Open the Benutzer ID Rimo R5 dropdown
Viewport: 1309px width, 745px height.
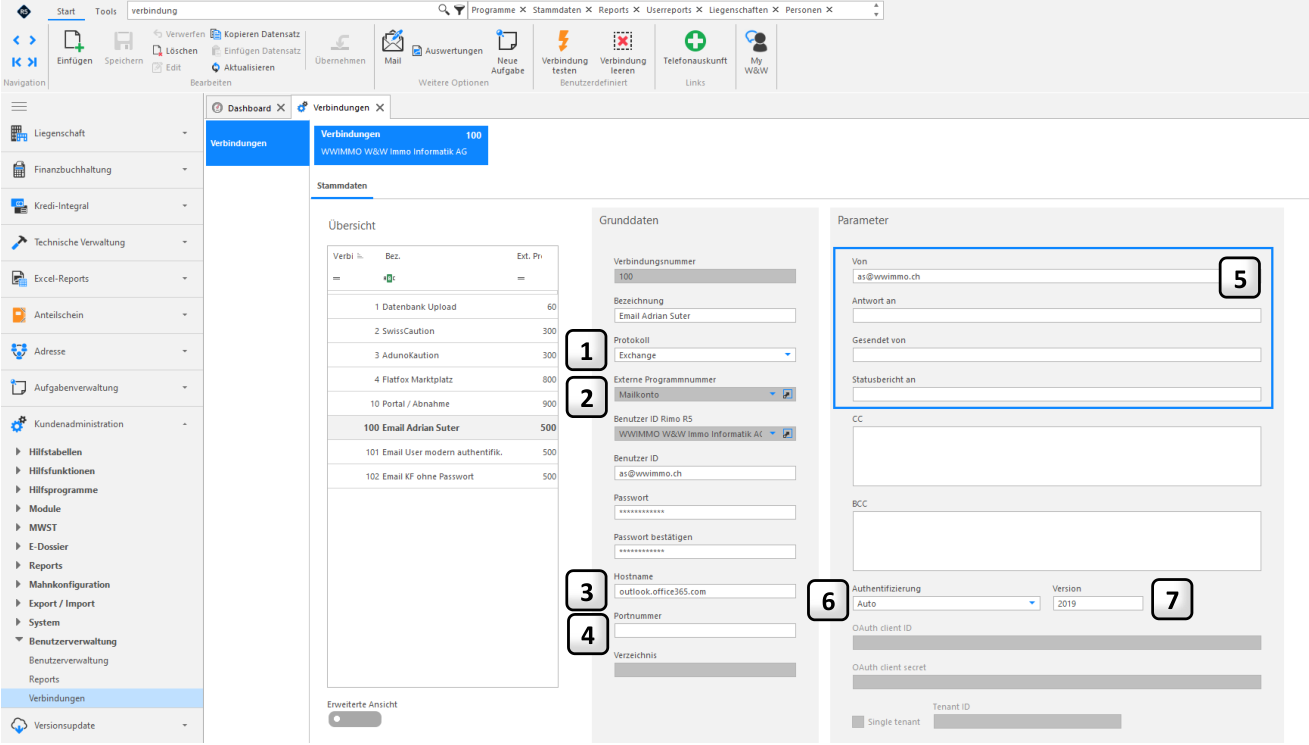click(x=772, y=434)
